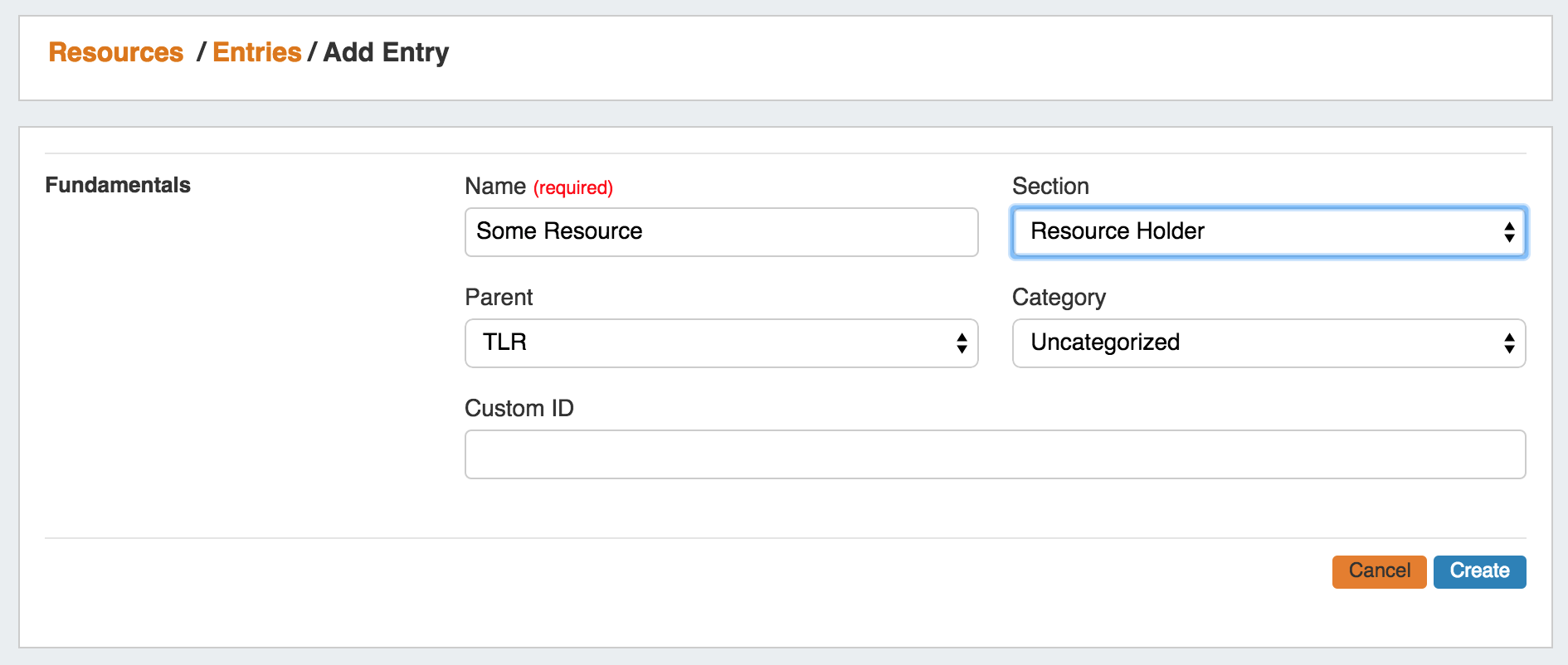Click into the empty Custom ID field
The height and width of the screenshot is (665, 1568).
point(994,454)
